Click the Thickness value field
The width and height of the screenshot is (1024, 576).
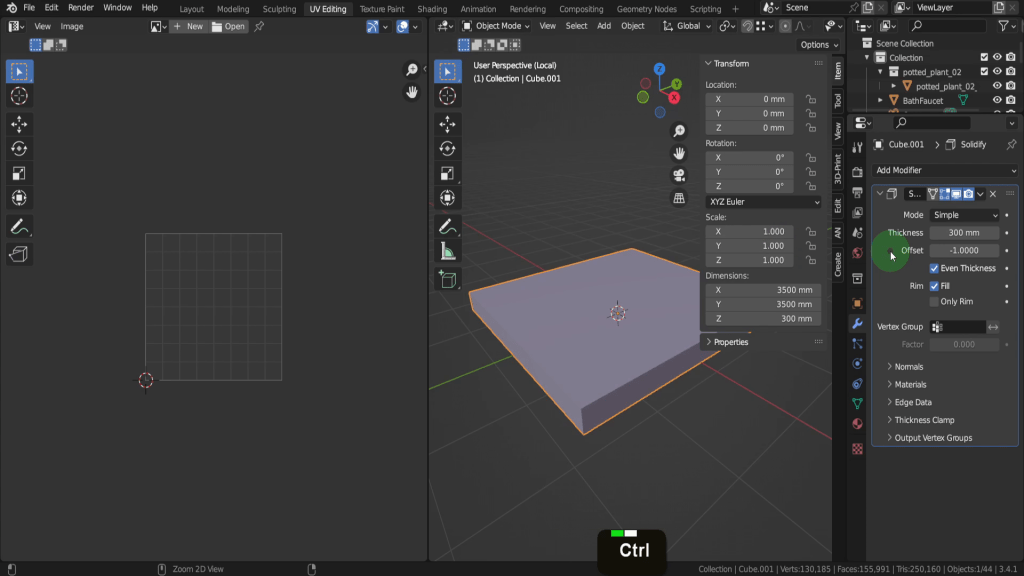(963, 233)
